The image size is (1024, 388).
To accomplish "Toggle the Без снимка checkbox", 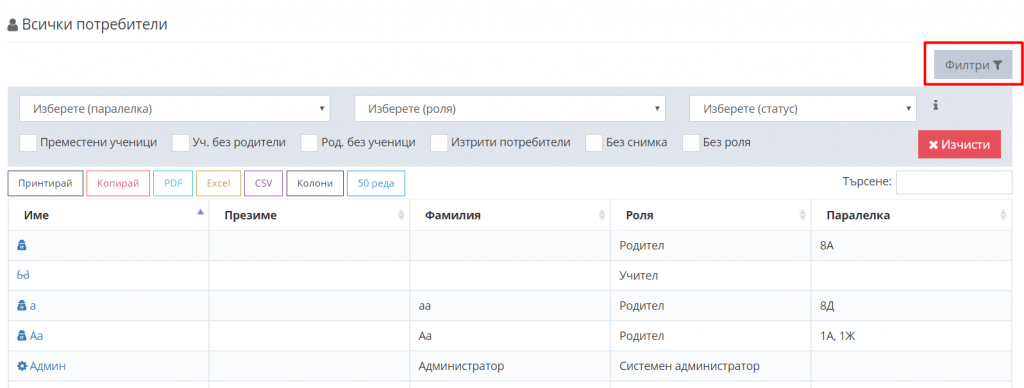I will (x=594, y=142).
